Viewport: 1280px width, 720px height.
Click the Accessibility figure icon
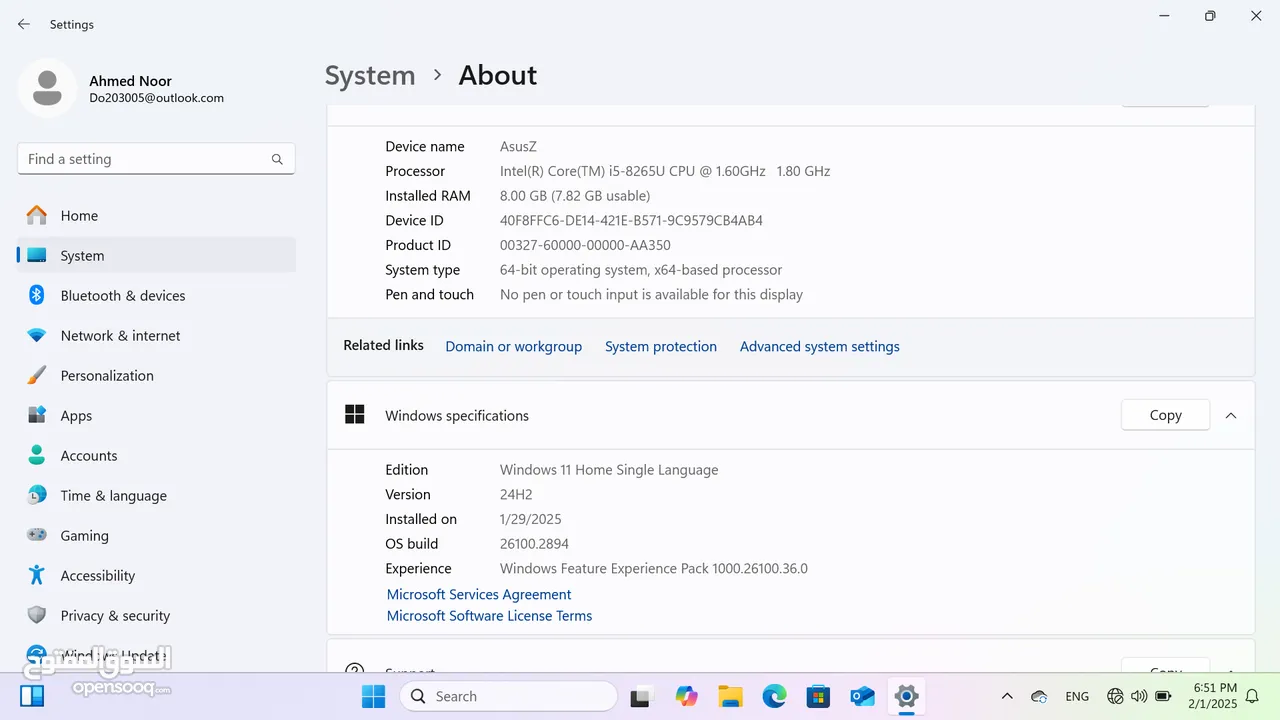point(37,575)
